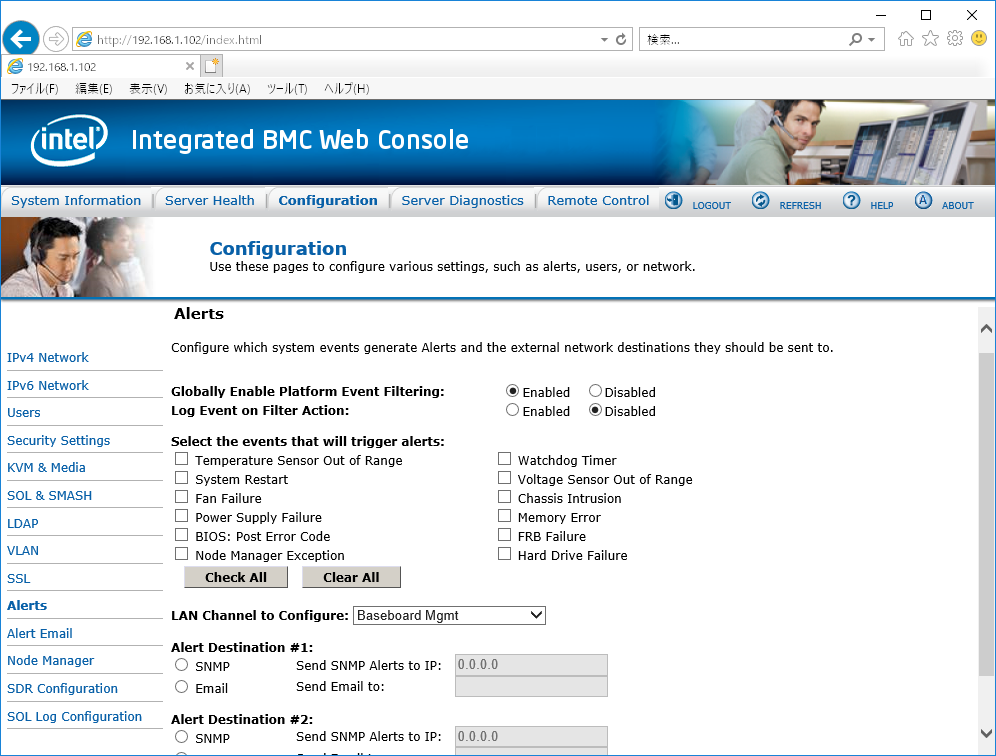996x756 pixels.
Task: Open a new browser tab
Action: pyautogui.click(x=212, y=66)
